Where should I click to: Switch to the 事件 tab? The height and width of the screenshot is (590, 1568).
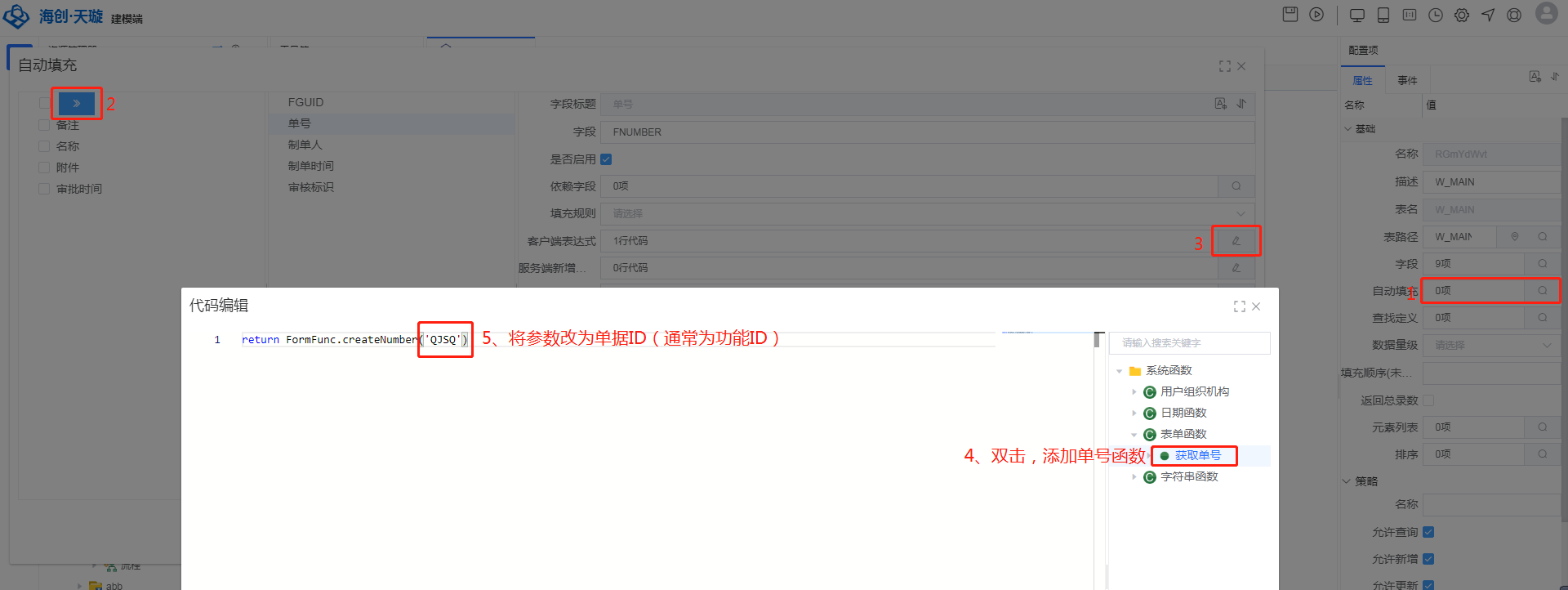1407,80
